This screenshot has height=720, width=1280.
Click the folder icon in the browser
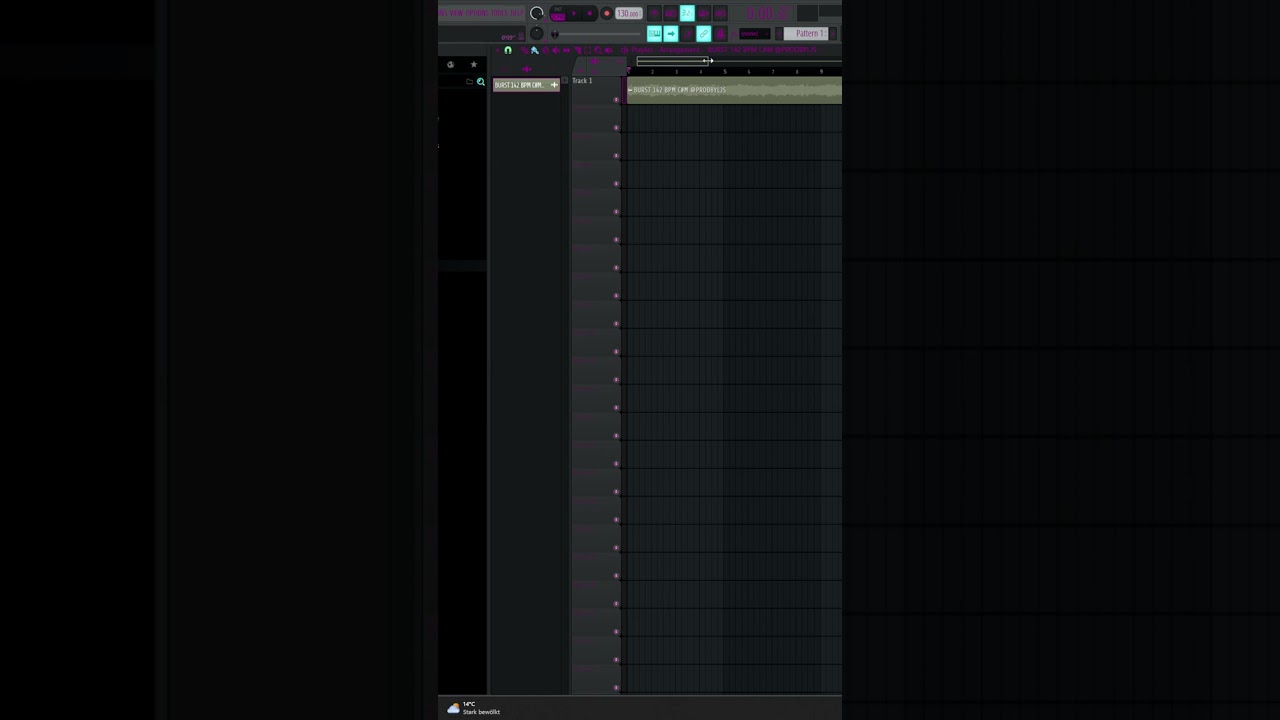click(x=469, y=82)
